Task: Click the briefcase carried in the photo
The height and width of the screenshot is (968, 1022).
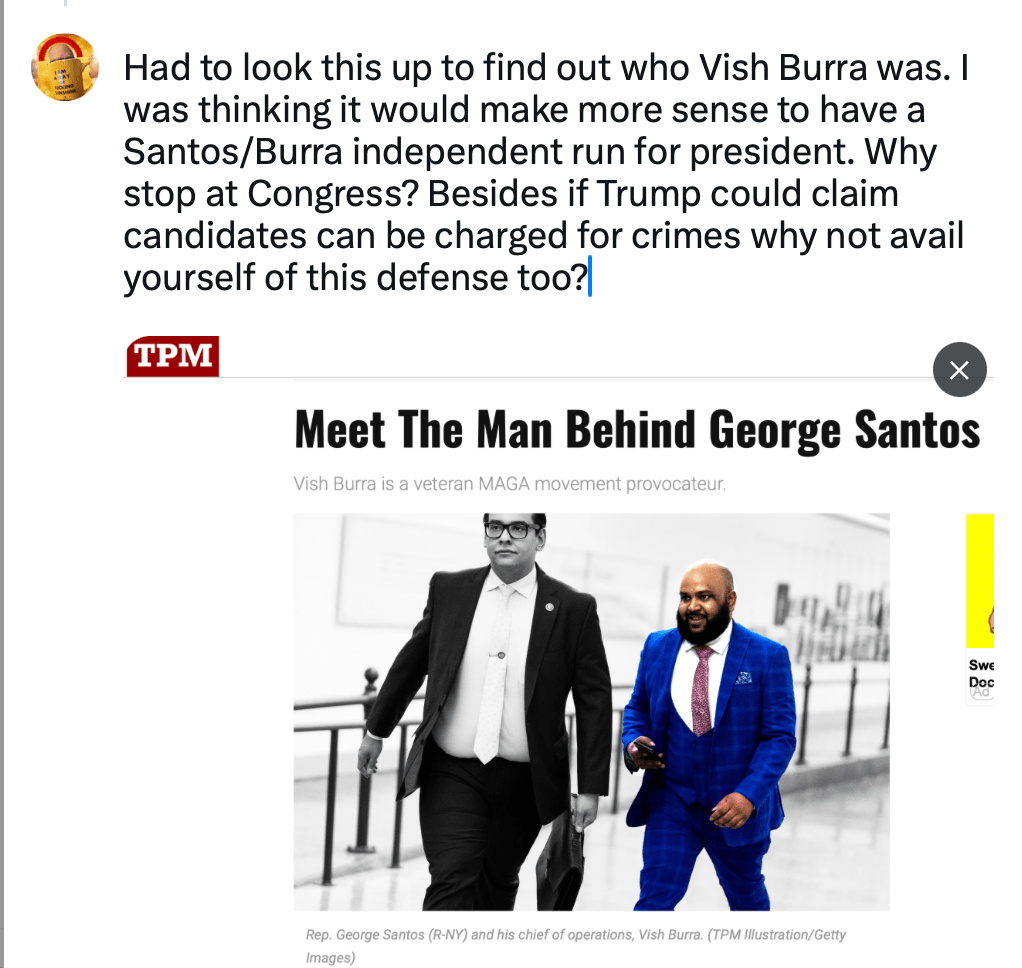Action: click(x=560, y=854)
